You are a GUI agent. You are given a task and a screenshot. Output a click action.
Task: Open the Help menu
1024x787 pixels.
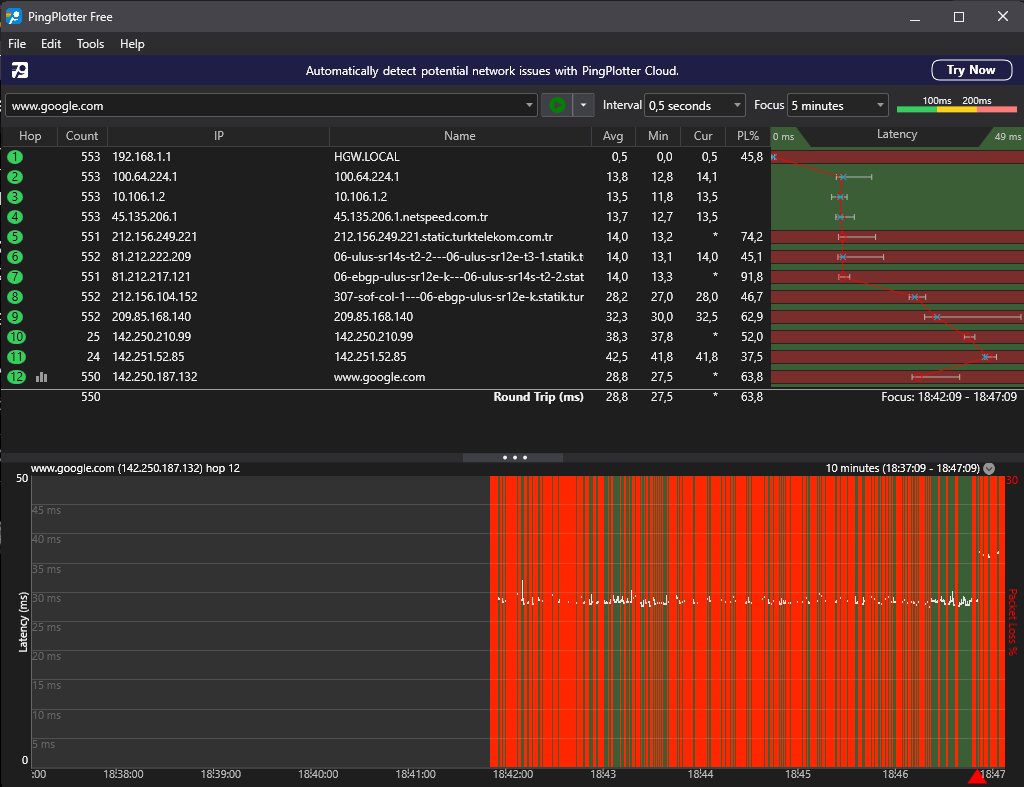[132, 44]
